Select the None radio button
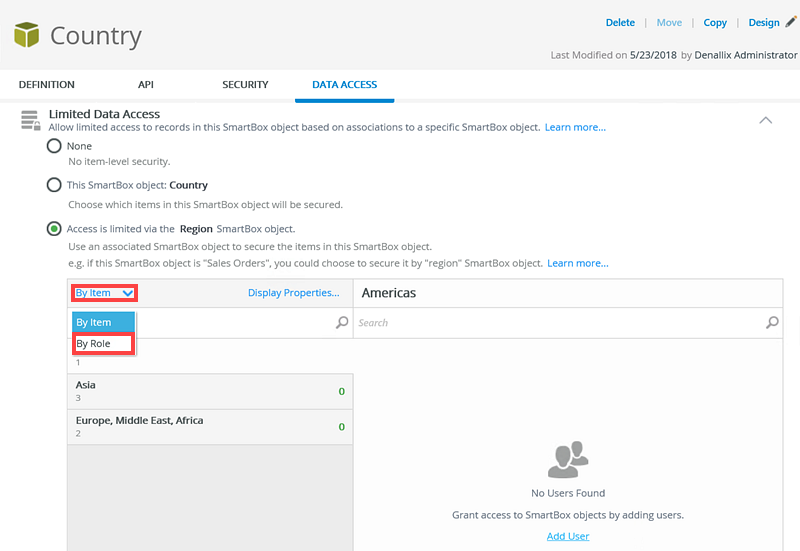Screen dimensions: 800x551 point(54,147)
